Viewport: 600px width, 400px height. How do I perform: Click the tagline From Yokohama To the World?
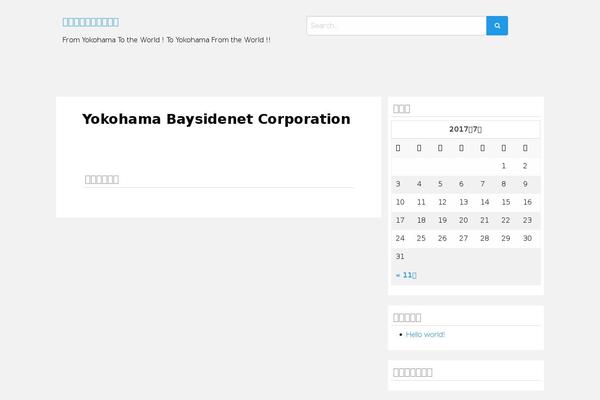[166, 40]
